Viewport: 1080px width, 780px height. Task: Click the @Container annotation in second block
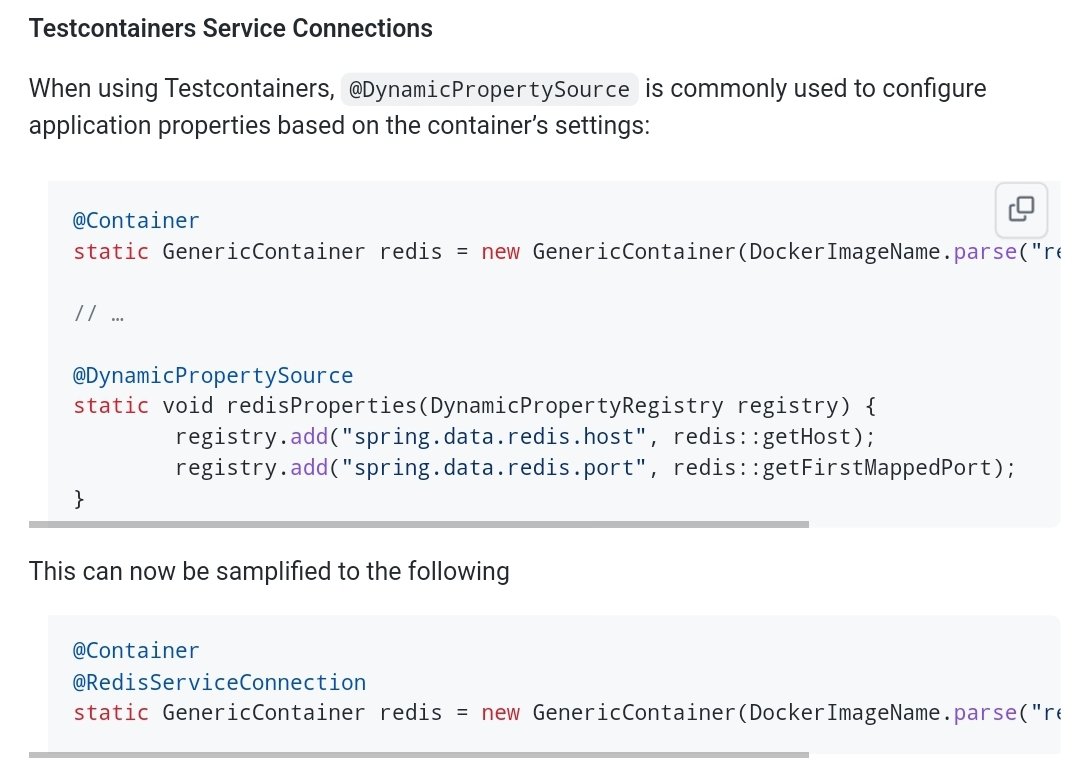[x=136, y=650]
